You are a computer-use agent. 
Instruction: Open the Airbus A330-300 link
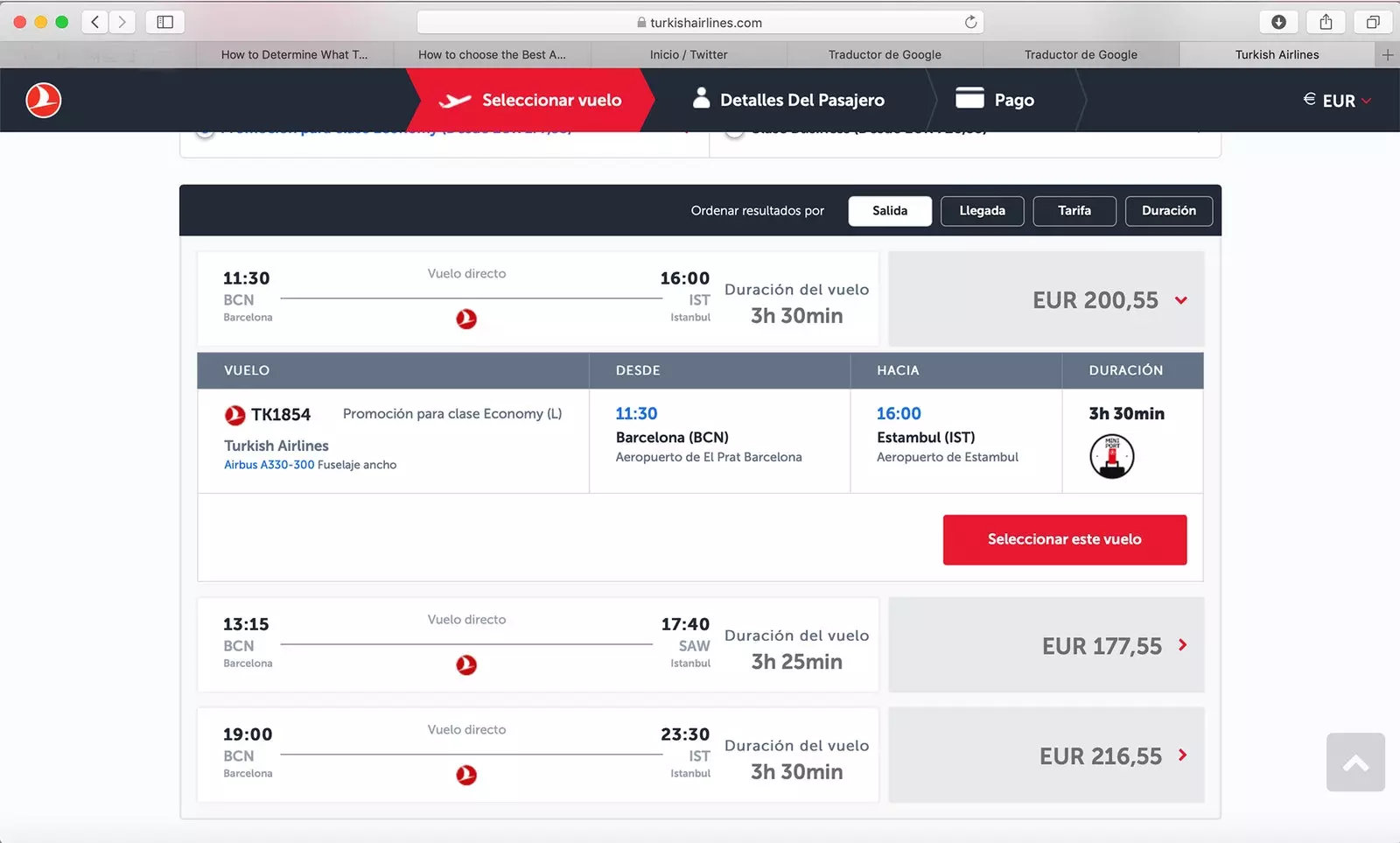[269, 465]
